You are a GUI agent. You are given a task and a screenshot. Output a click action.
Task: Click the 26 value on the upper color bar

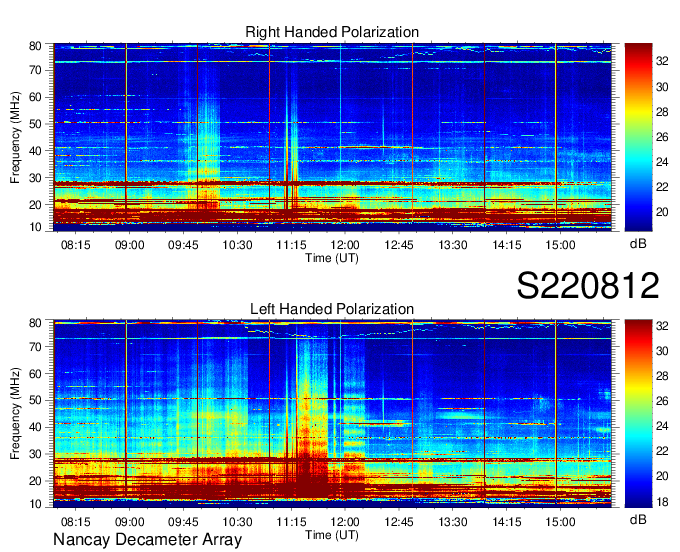coord(662,137)
